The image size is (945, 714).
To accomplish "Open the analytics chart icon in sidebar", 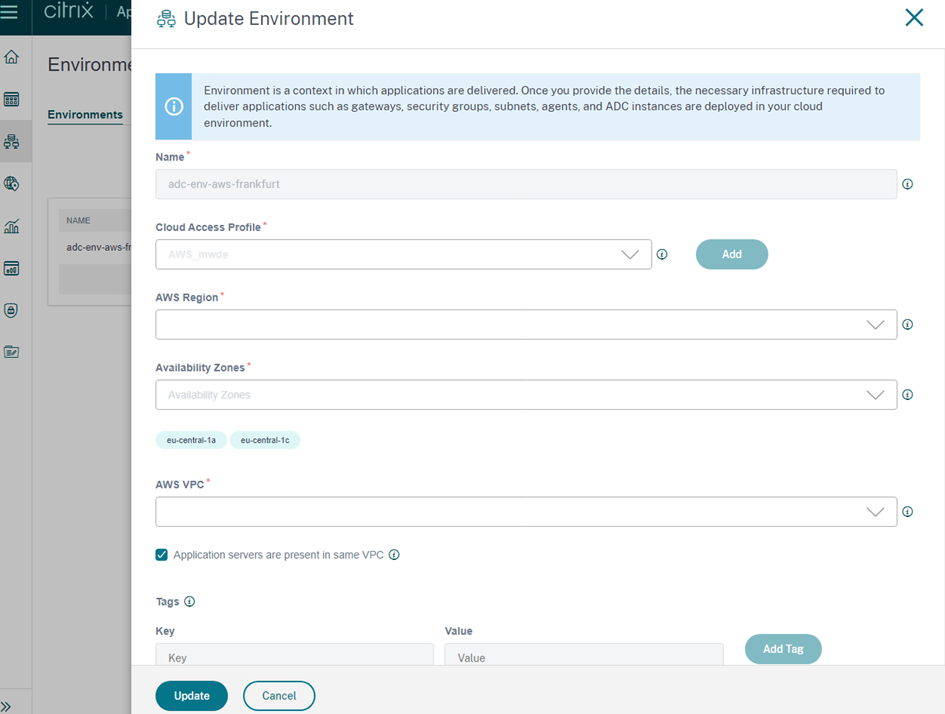I will click(12, 226).
